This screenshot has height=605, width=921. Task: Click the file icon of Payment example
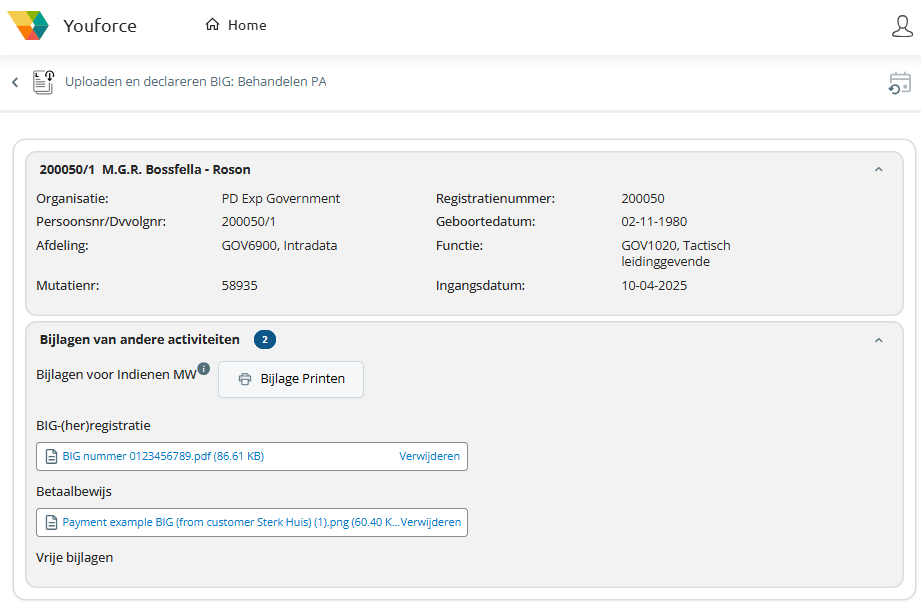click(x=51, y=522)
